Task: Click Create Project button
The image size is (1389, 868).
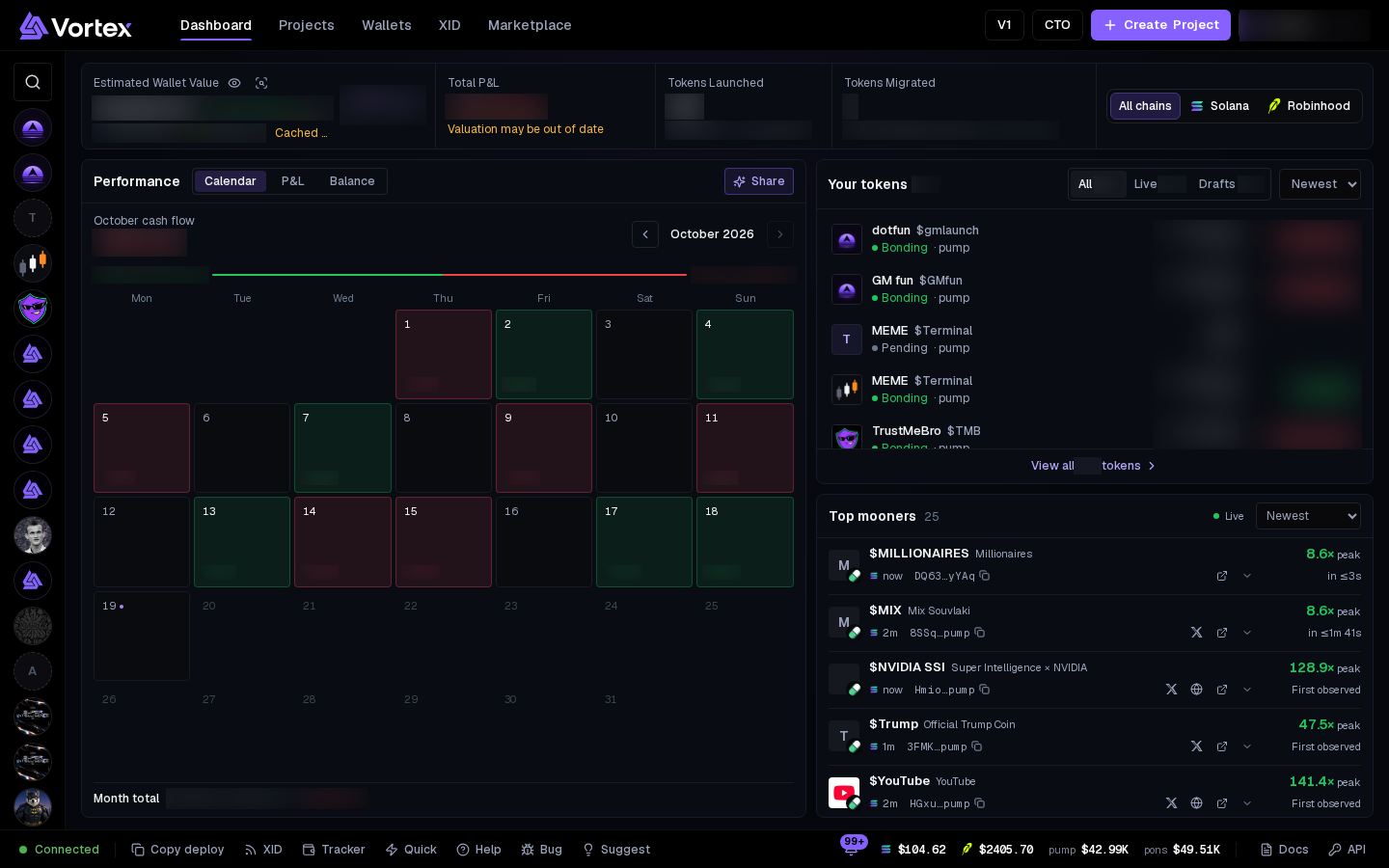Action: 1160,25
